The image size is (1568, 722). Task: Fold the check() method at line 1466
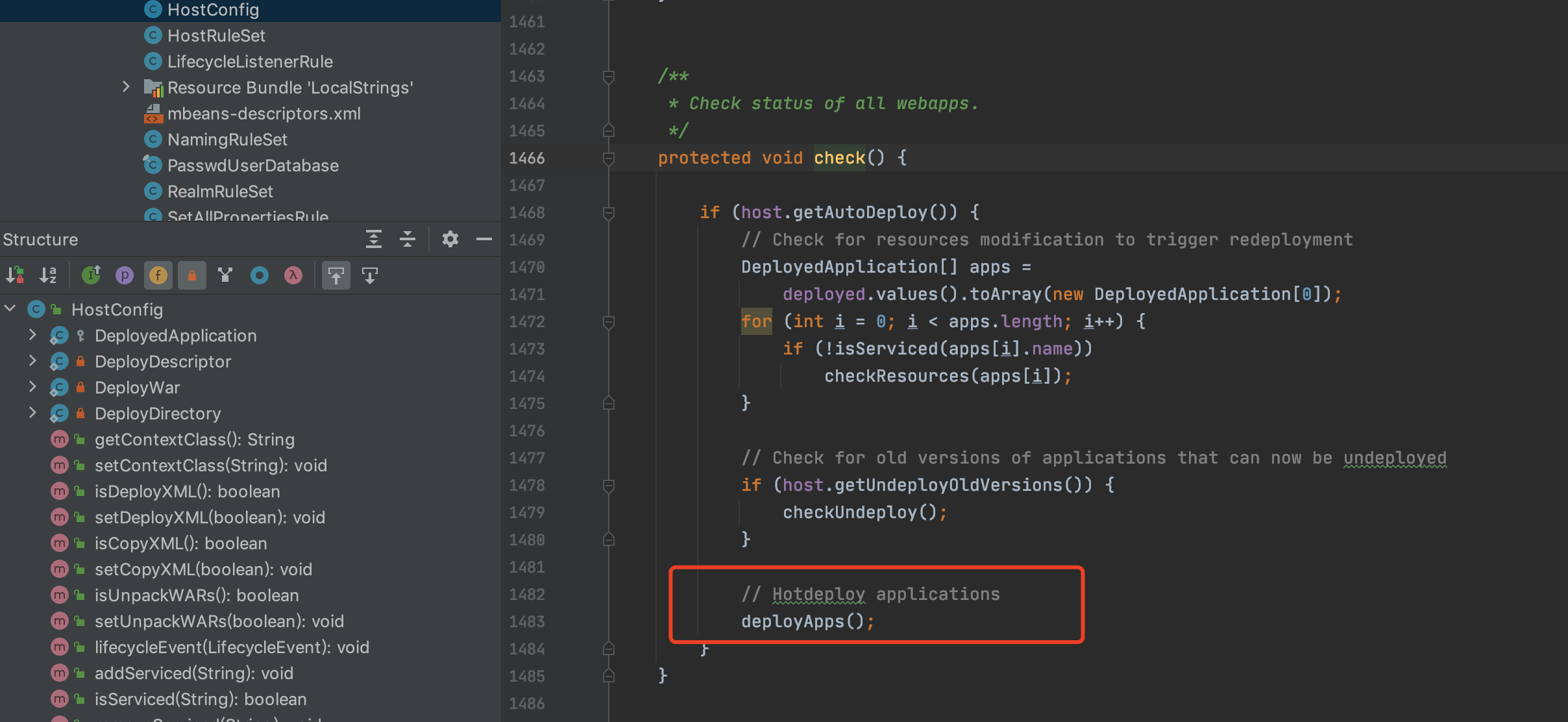pos(609,158)
